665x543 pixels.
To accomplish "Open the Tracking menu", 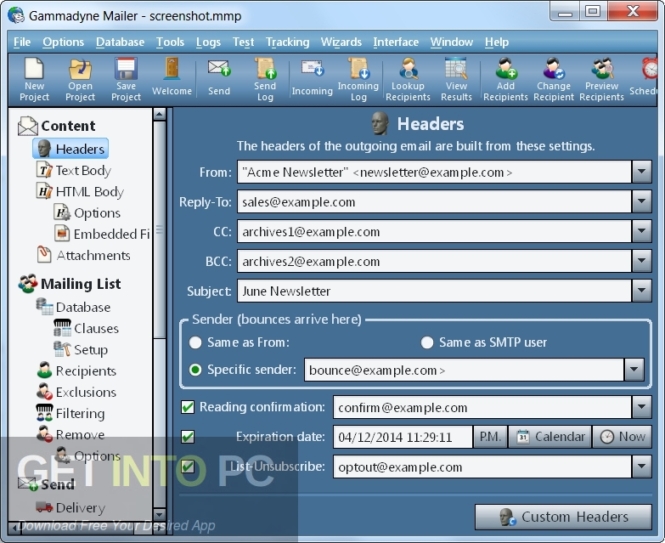I will 288,42.
